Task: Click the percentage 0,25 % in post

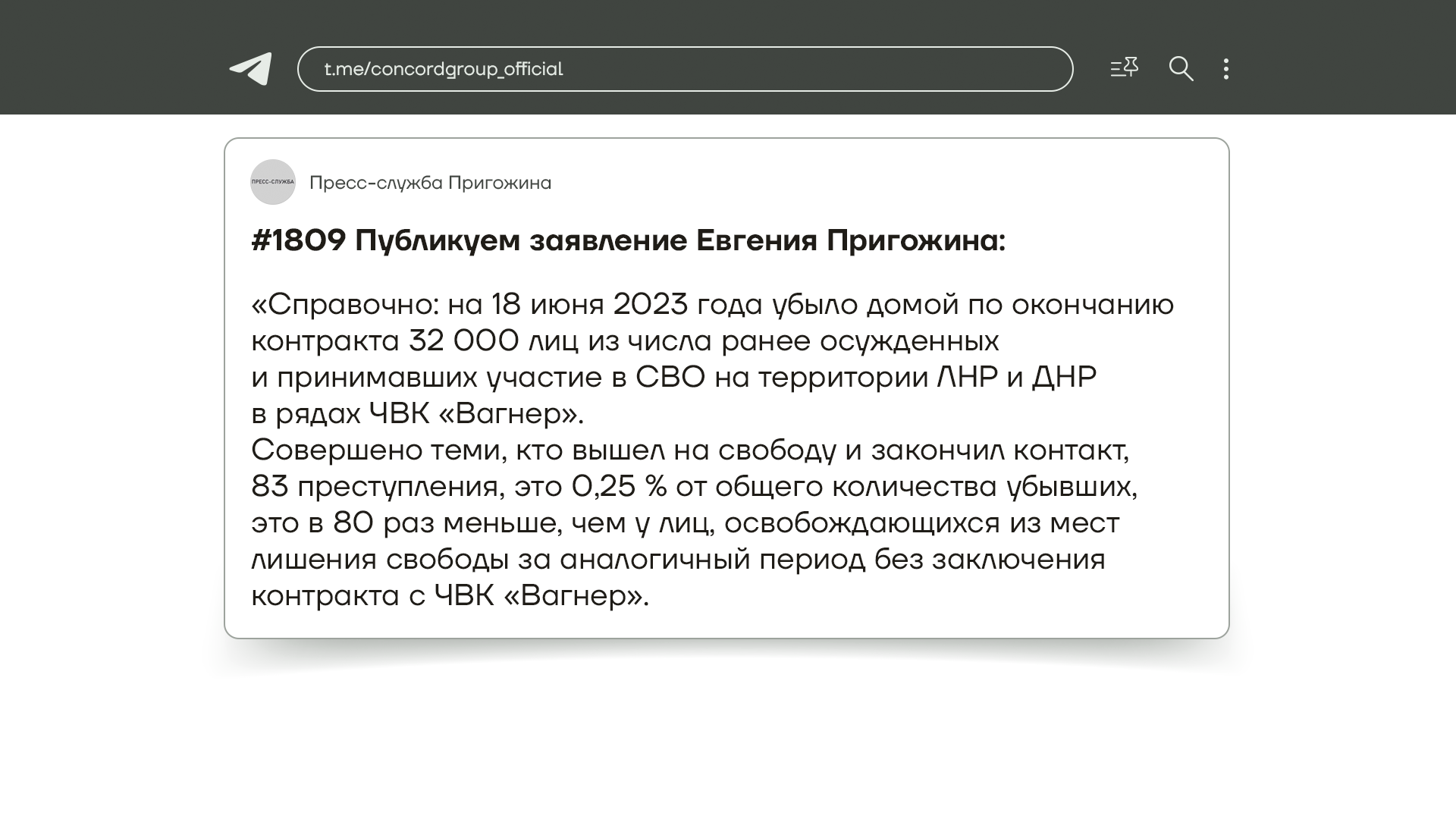Action: 619,487
